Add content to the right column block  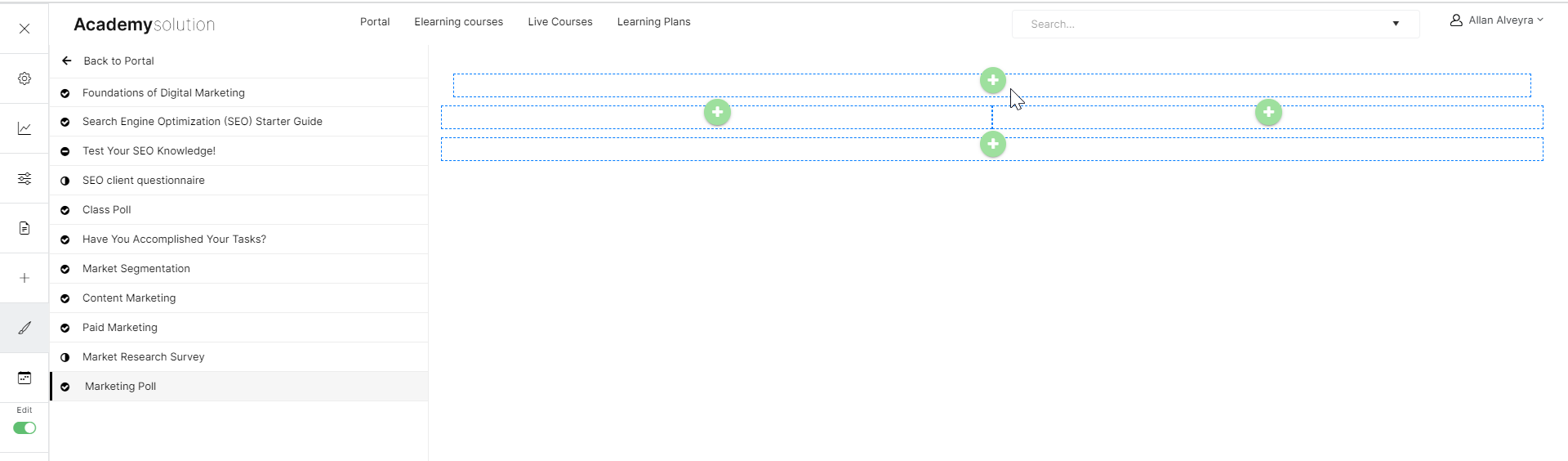[1268, 112]
